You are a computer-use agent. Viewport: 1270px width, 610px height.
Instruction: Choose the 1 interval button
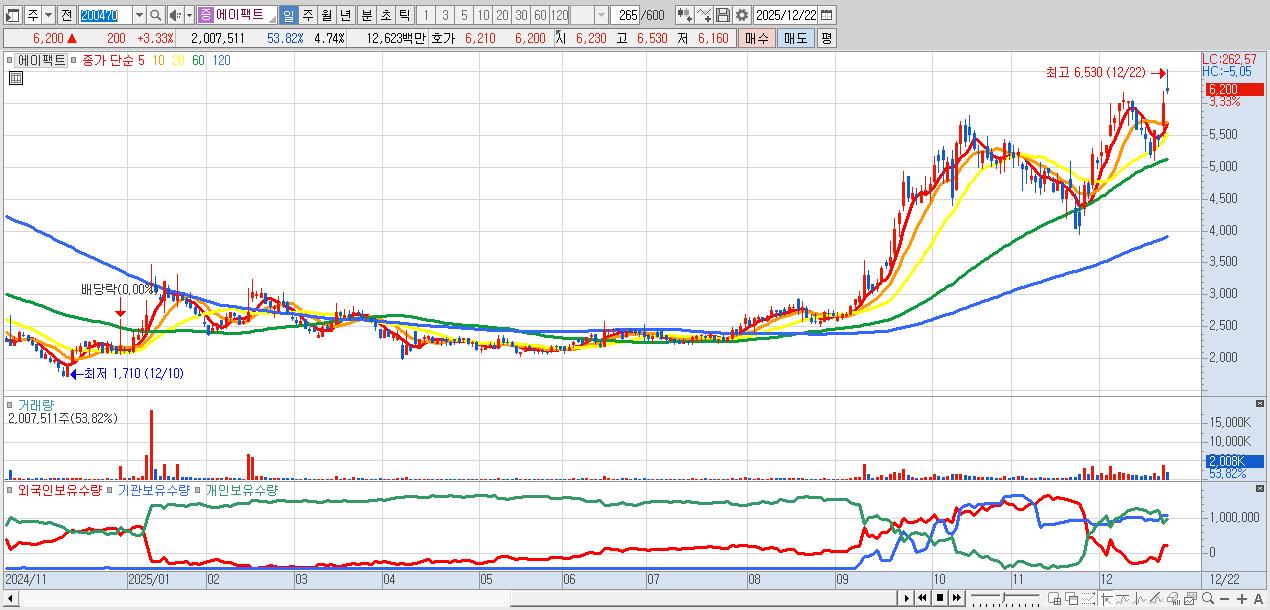pyautogui.click(x=426, y=15)
